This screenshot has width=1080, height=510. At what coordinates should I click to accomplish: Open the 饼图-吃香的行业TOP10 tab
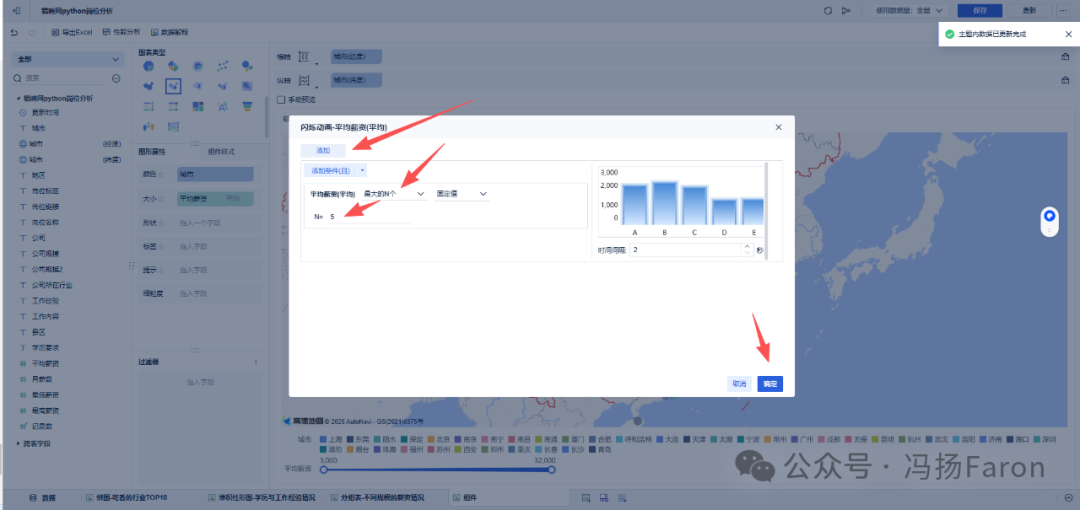pos(127,498)
